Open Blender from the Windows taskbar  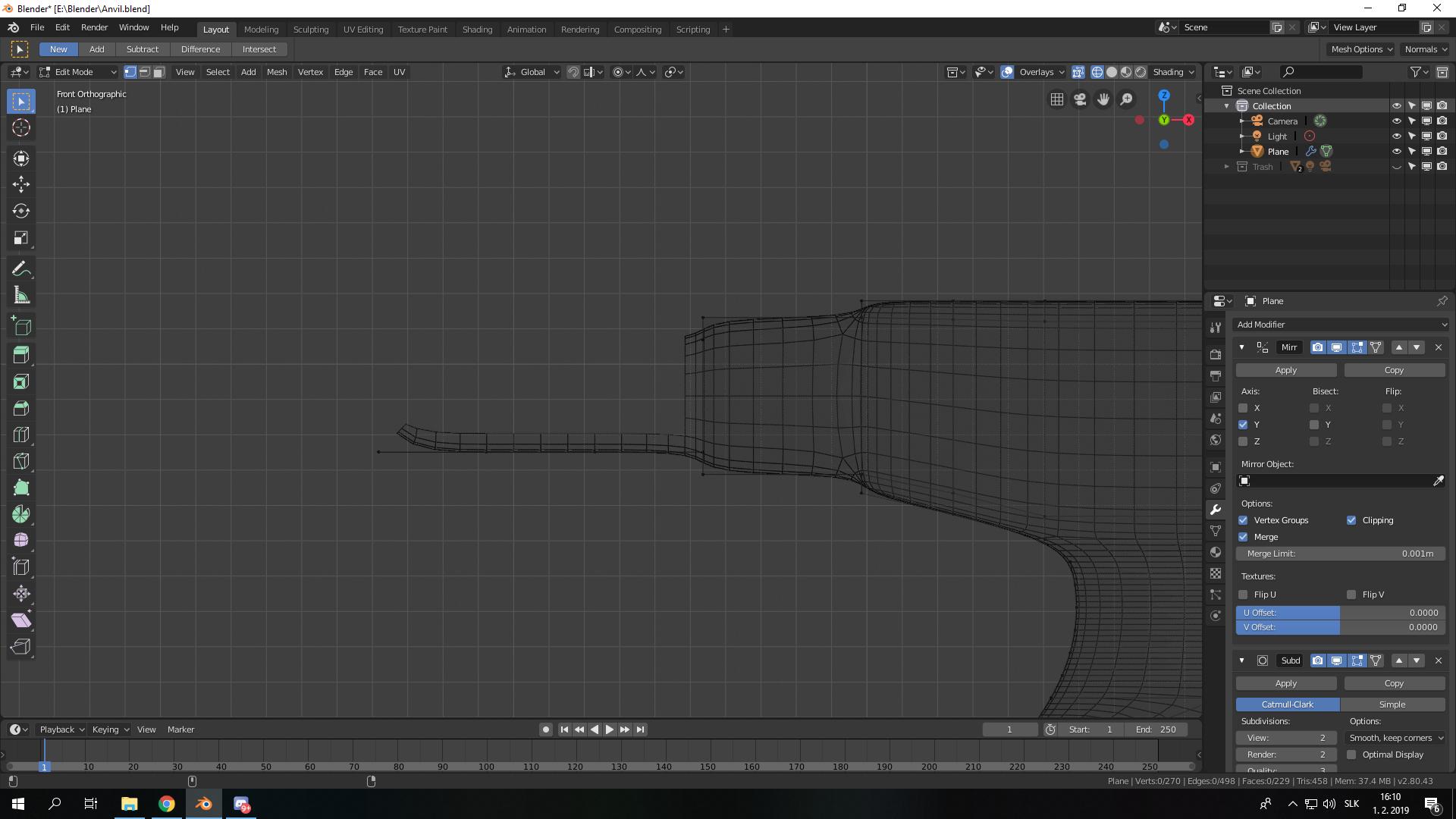(x=203, y=804)
